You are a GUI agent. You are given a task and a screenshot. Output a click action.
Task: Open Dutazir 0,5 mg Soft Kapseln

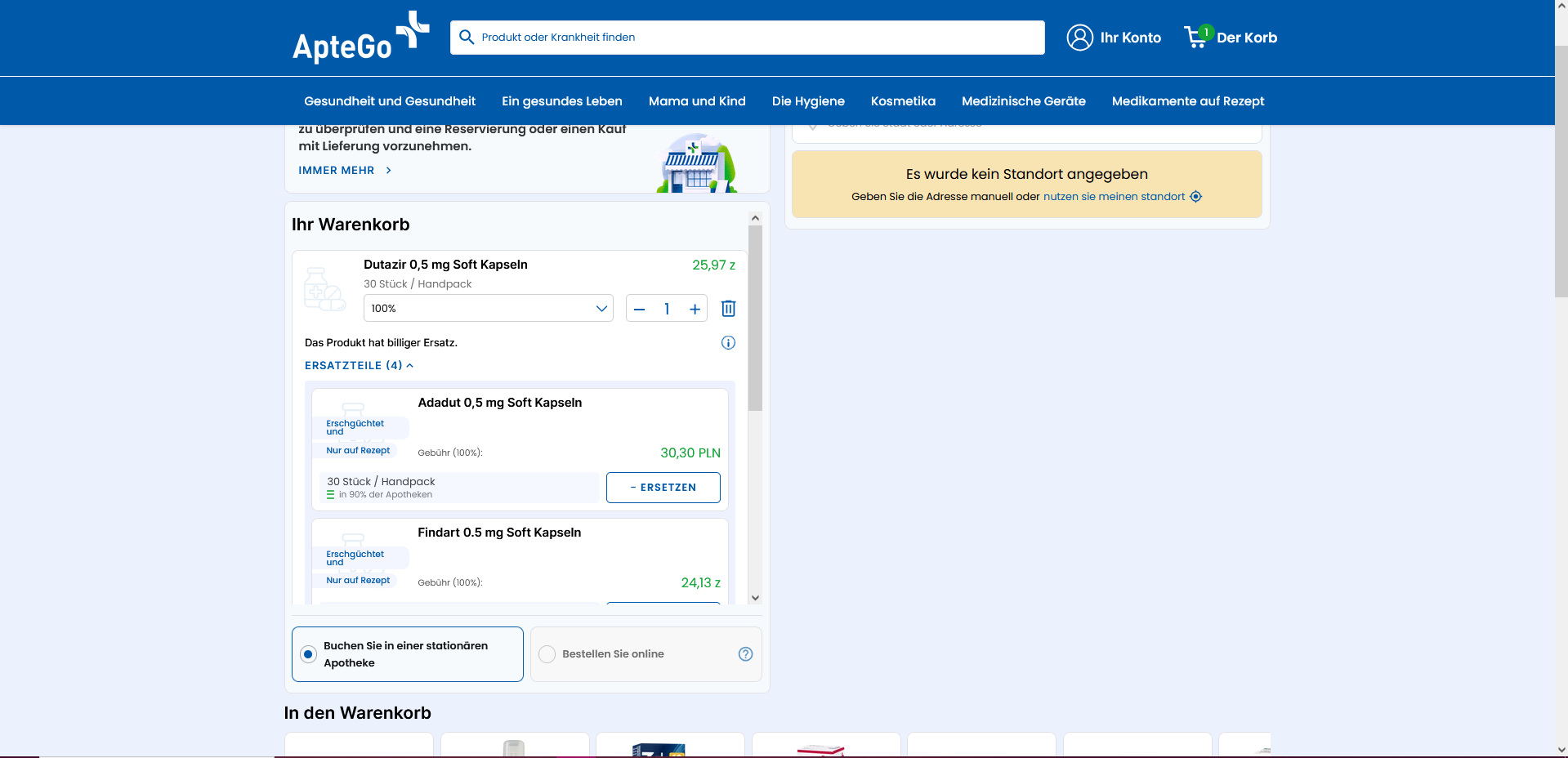click(445, 265)
